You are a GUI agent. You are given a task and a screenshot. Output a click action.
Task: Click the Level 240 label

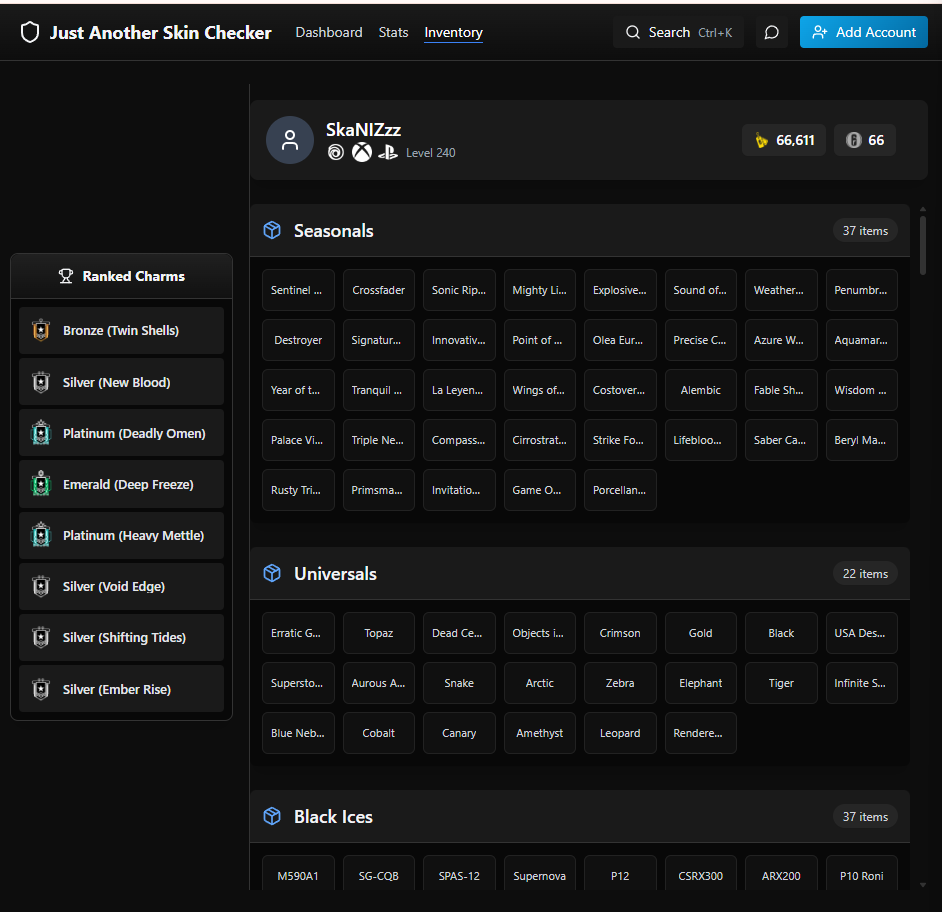[x=431, y=153]
